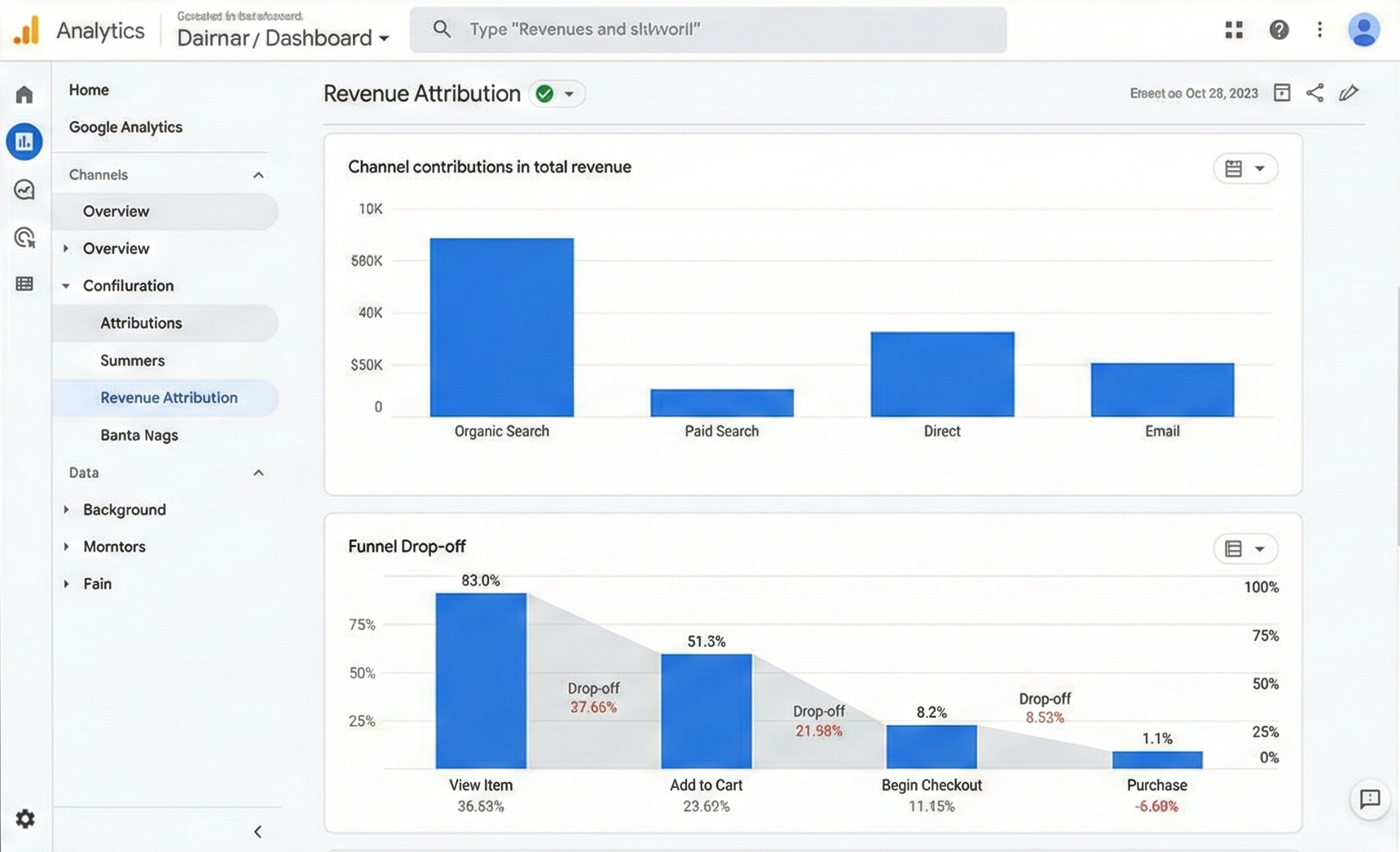Open the Reports bar chart rail icon

[x=24, y=142]
